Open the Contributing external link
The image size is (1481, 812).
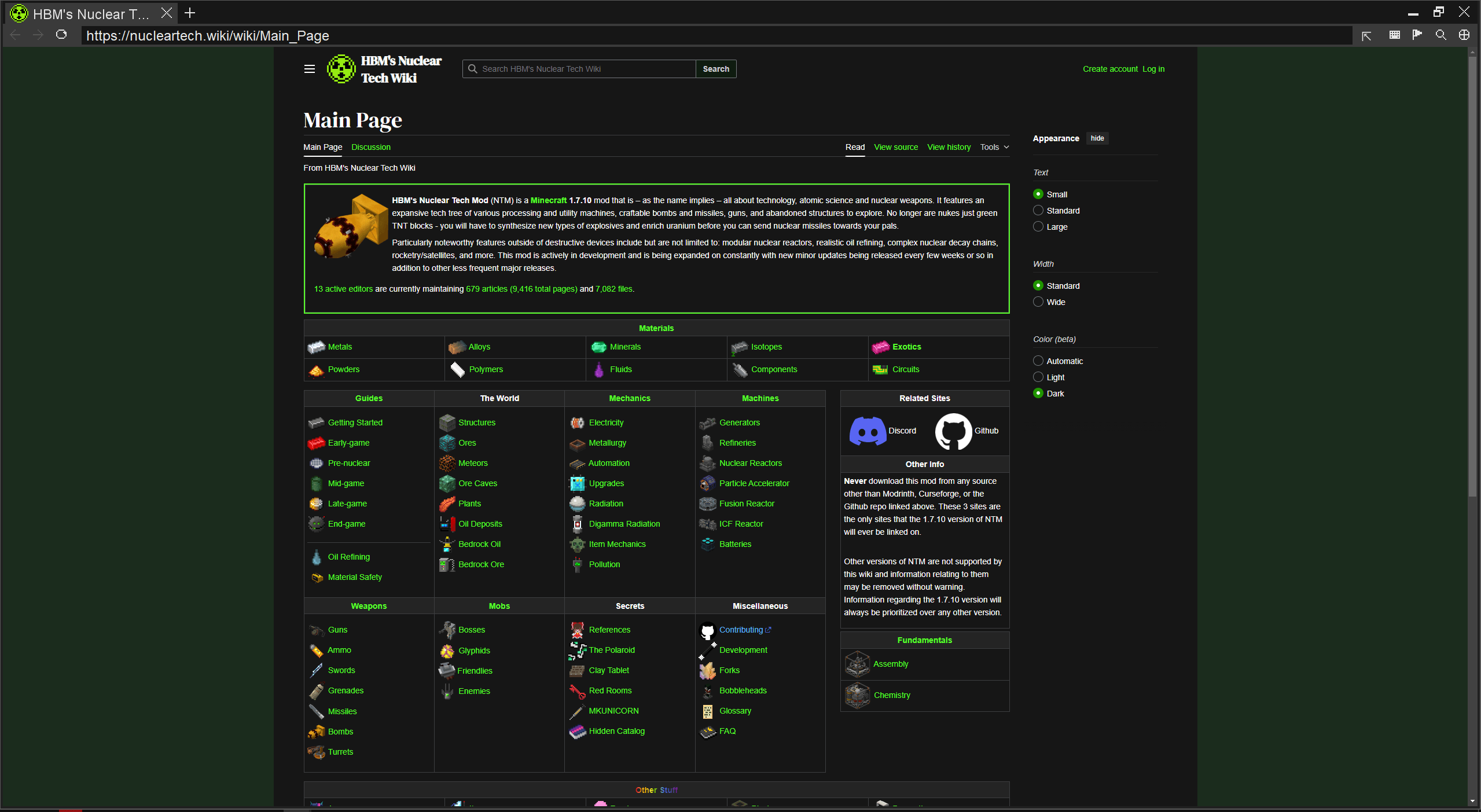point(745,630)
